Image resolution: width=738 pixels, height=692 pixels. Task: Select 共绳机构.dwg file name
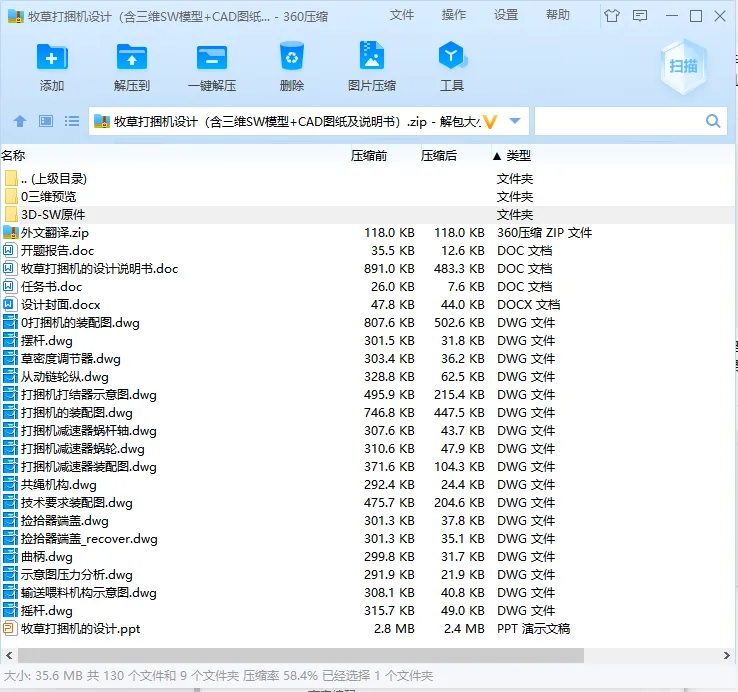click(58, 485)
